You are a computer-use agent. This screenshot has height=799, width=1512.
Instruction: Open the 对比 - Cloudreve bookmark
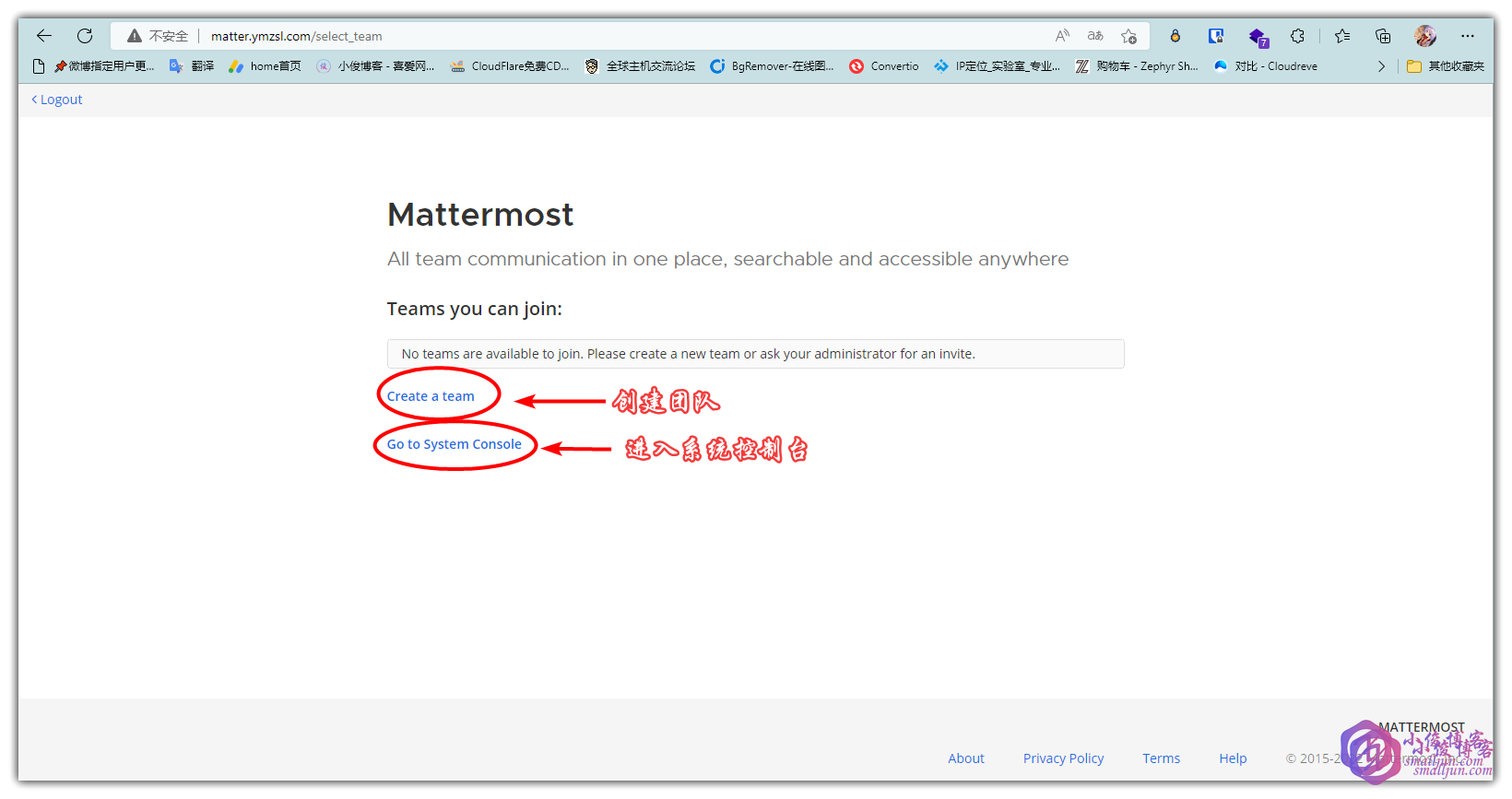pos(1266,66)
